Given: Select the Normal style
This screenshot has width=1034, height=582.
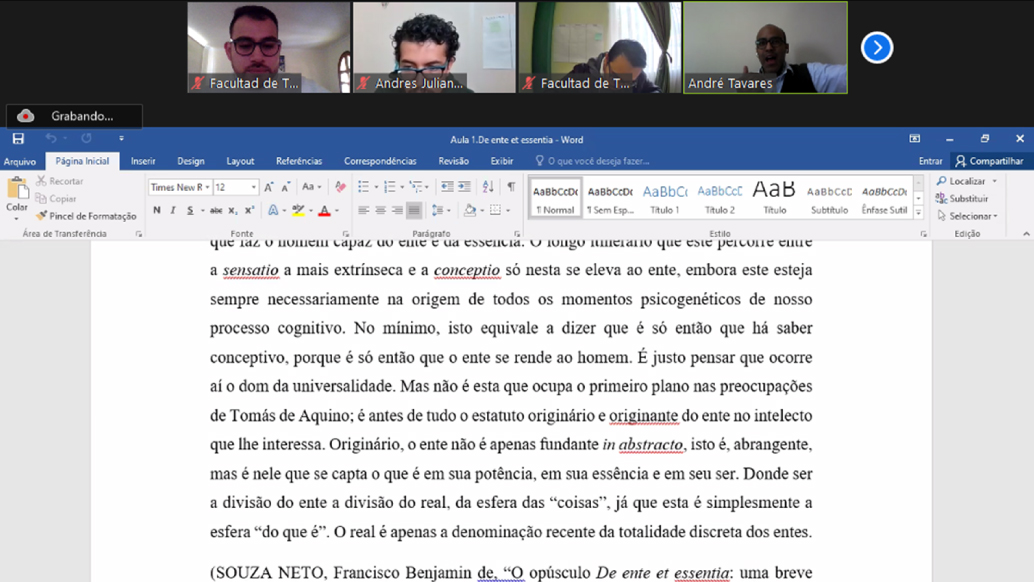Looking at the screenshot, I should 555,198.
